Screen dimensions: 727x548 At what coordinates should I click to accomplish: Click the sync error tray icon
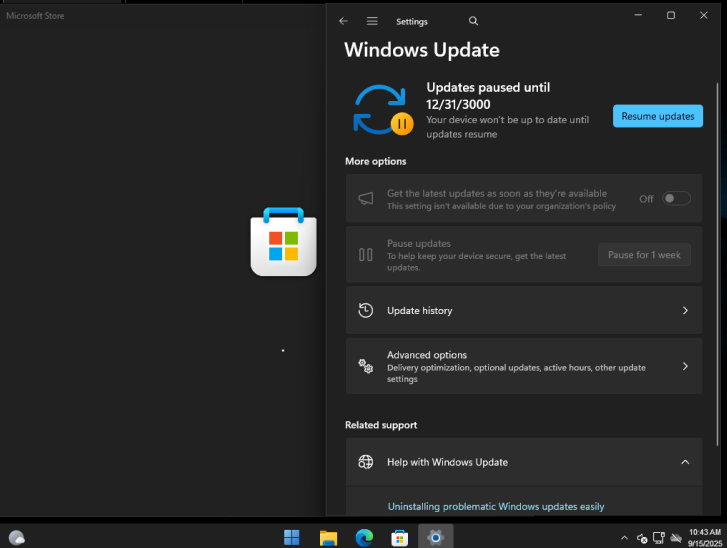(x=642, y=538)
